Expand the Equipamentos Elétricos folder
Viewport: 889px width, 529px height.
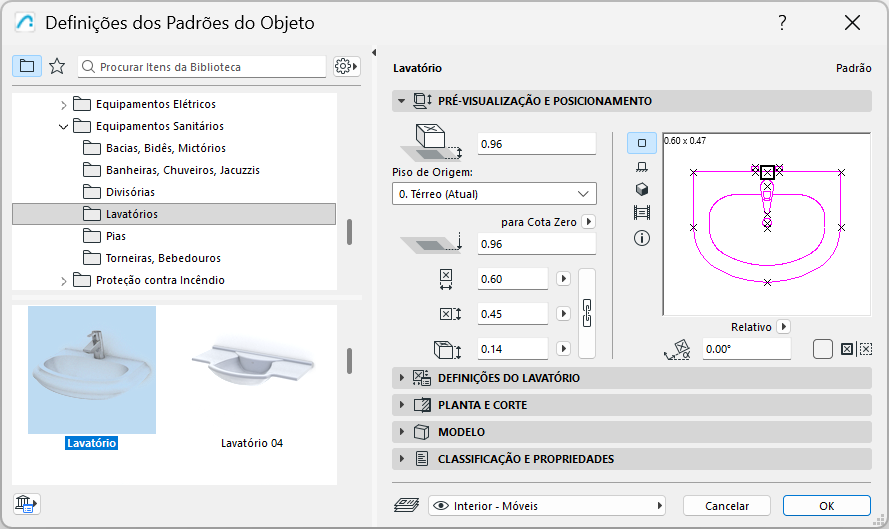tap(64, 104)
